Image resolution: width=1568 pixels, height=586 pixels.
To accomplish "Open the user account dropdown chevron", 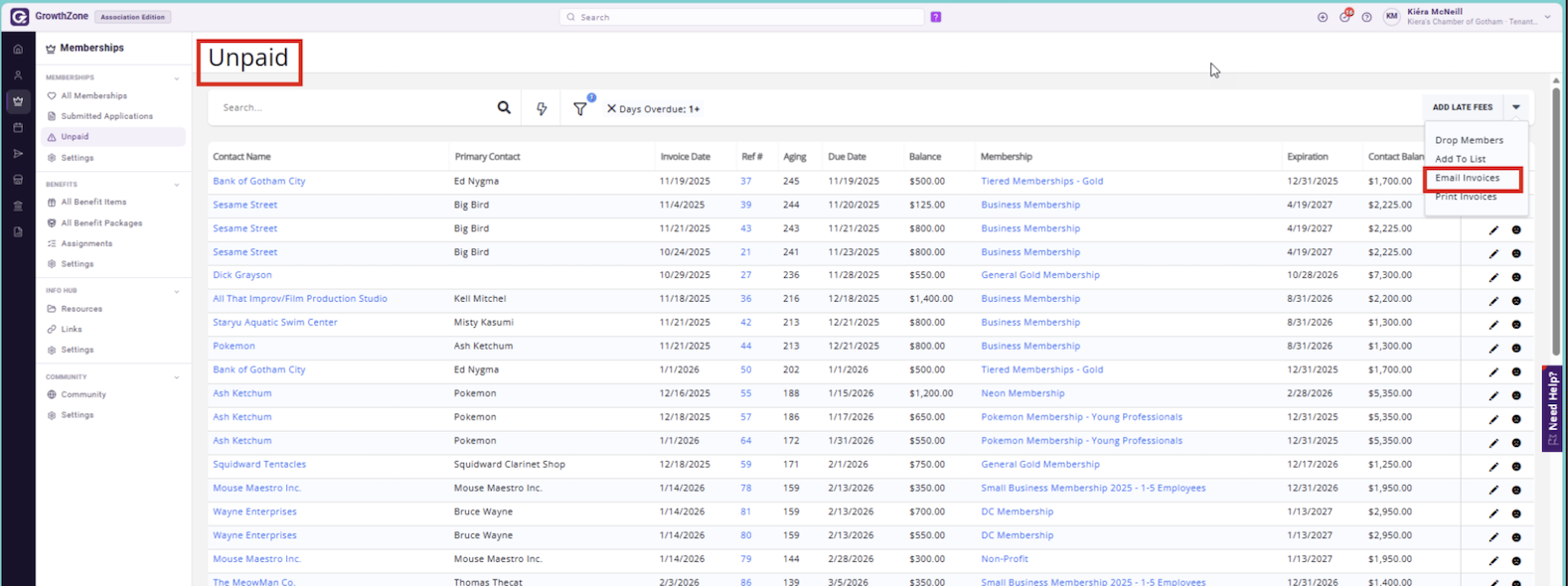I will click(1547, 17).
